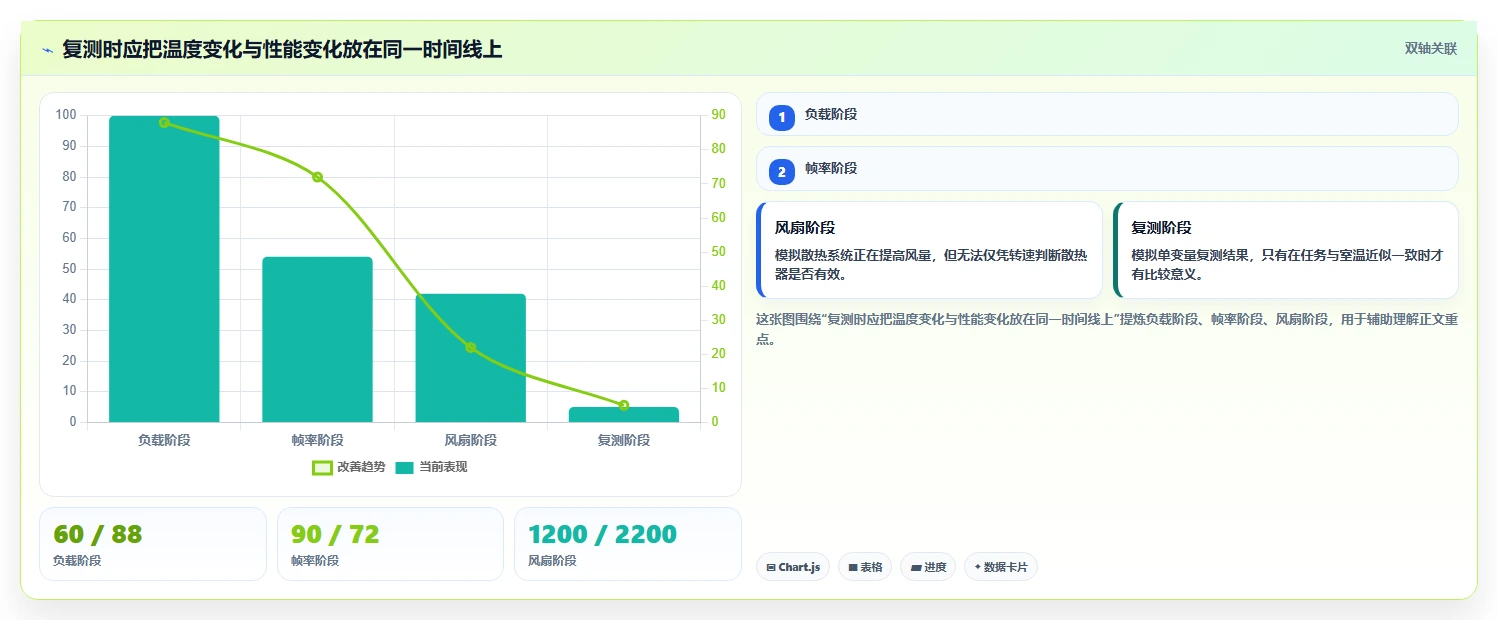This screenshot has height=620, width=1498.
Task: Click the x-axis label 负载阶段
Action: pos(164,440)
